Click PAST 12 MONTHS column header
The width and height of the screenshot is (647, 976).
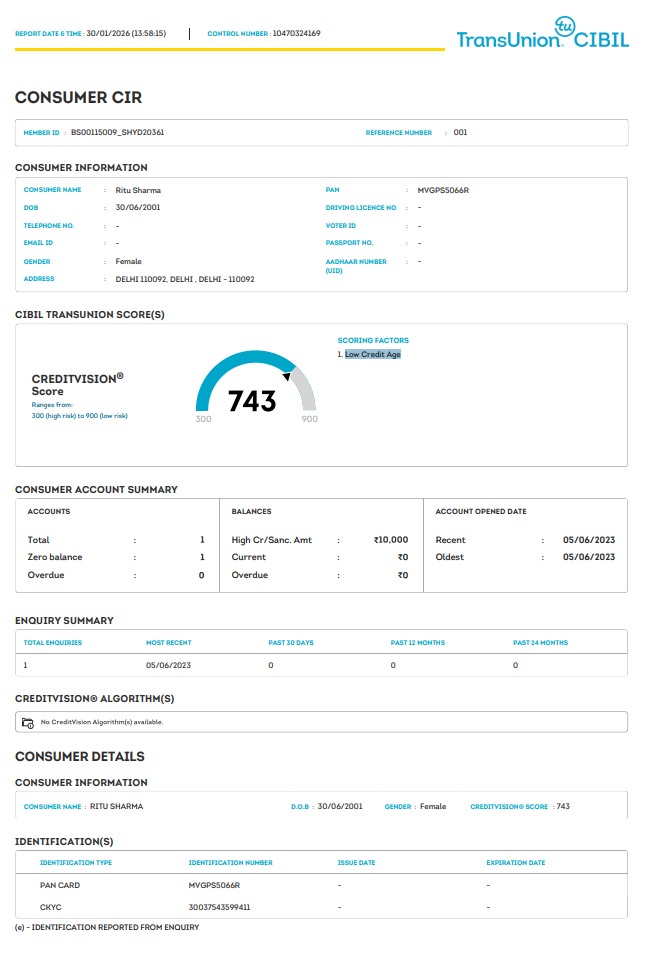point(418,643)
